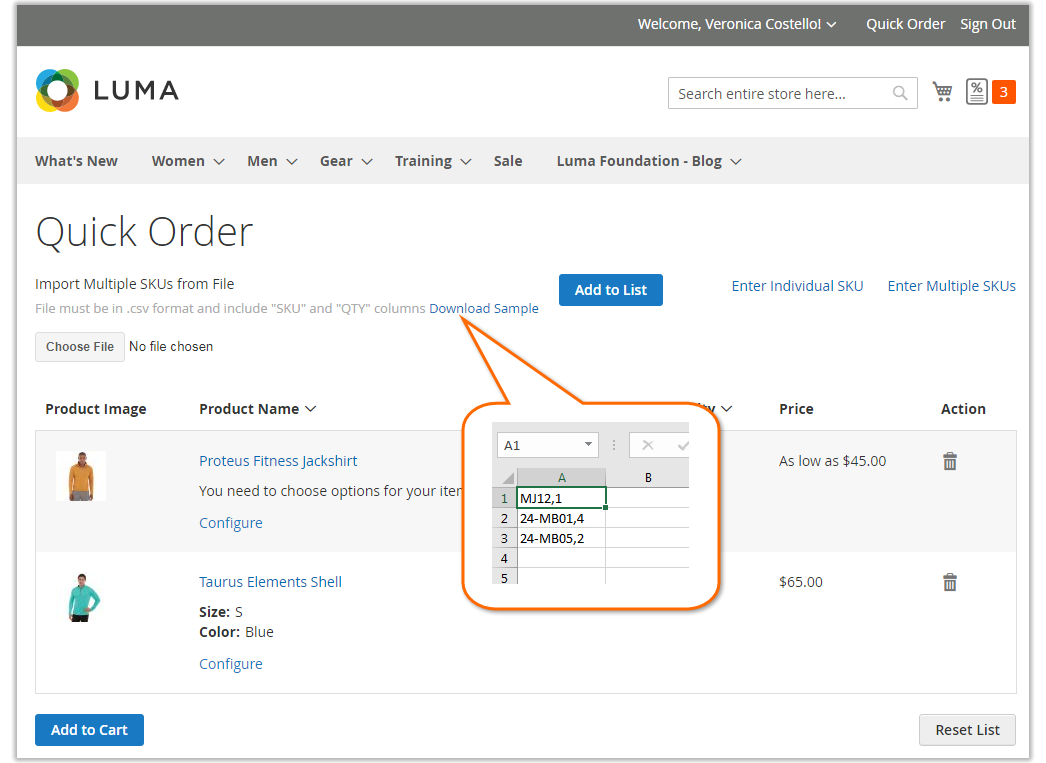1046x763 pixels.
Task: Sort by Product Name column chevron
Action: coord(311,409)
